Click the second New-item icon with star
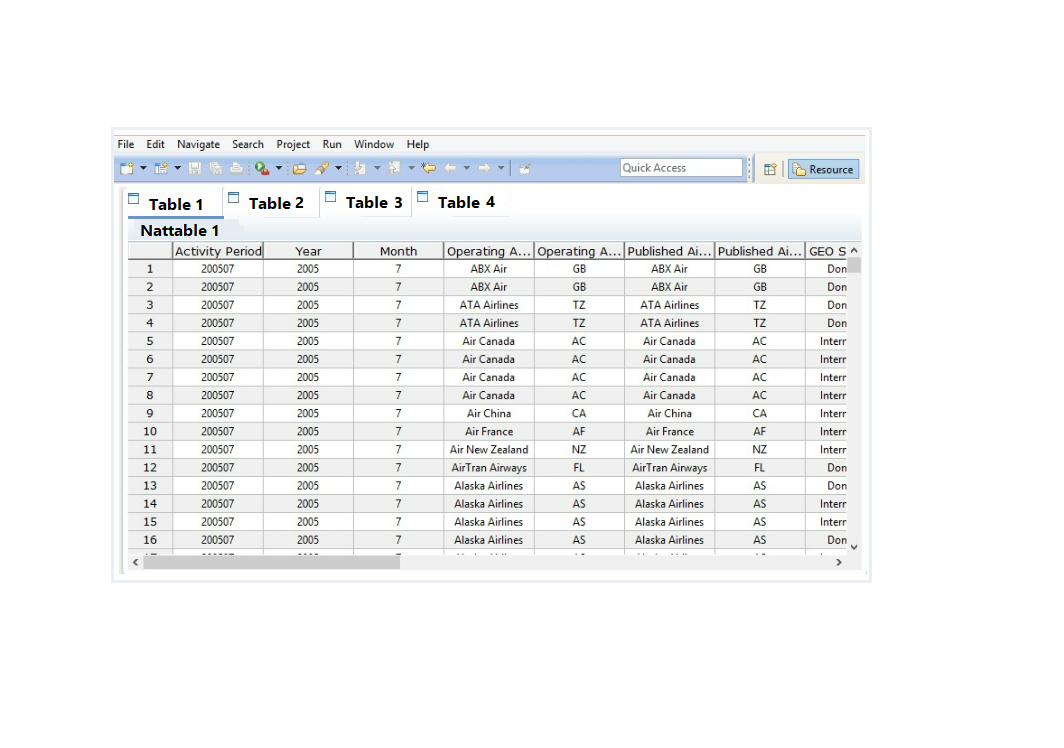This screenshot has height=748, width=1064. pos(161,168)
